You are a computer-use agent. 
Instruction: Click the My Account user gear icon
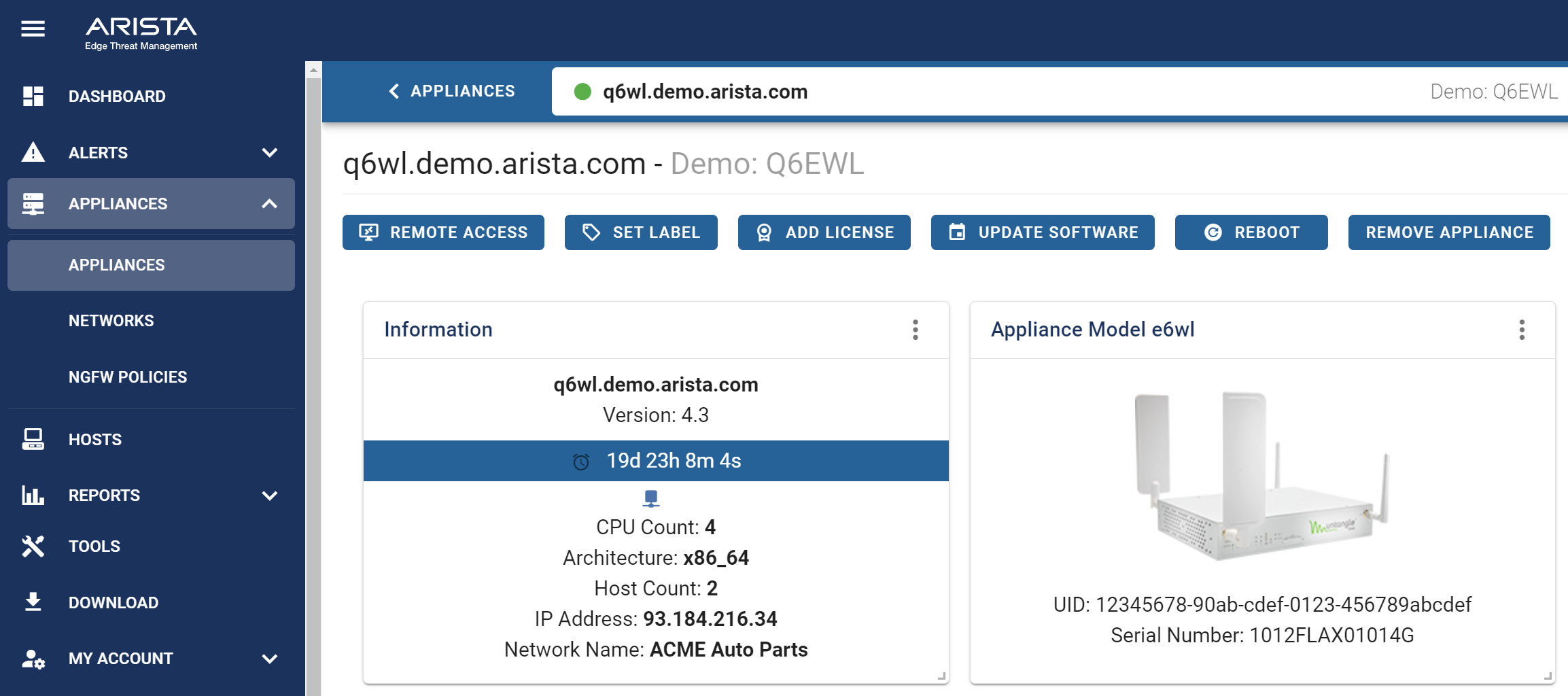pos(33,658)
